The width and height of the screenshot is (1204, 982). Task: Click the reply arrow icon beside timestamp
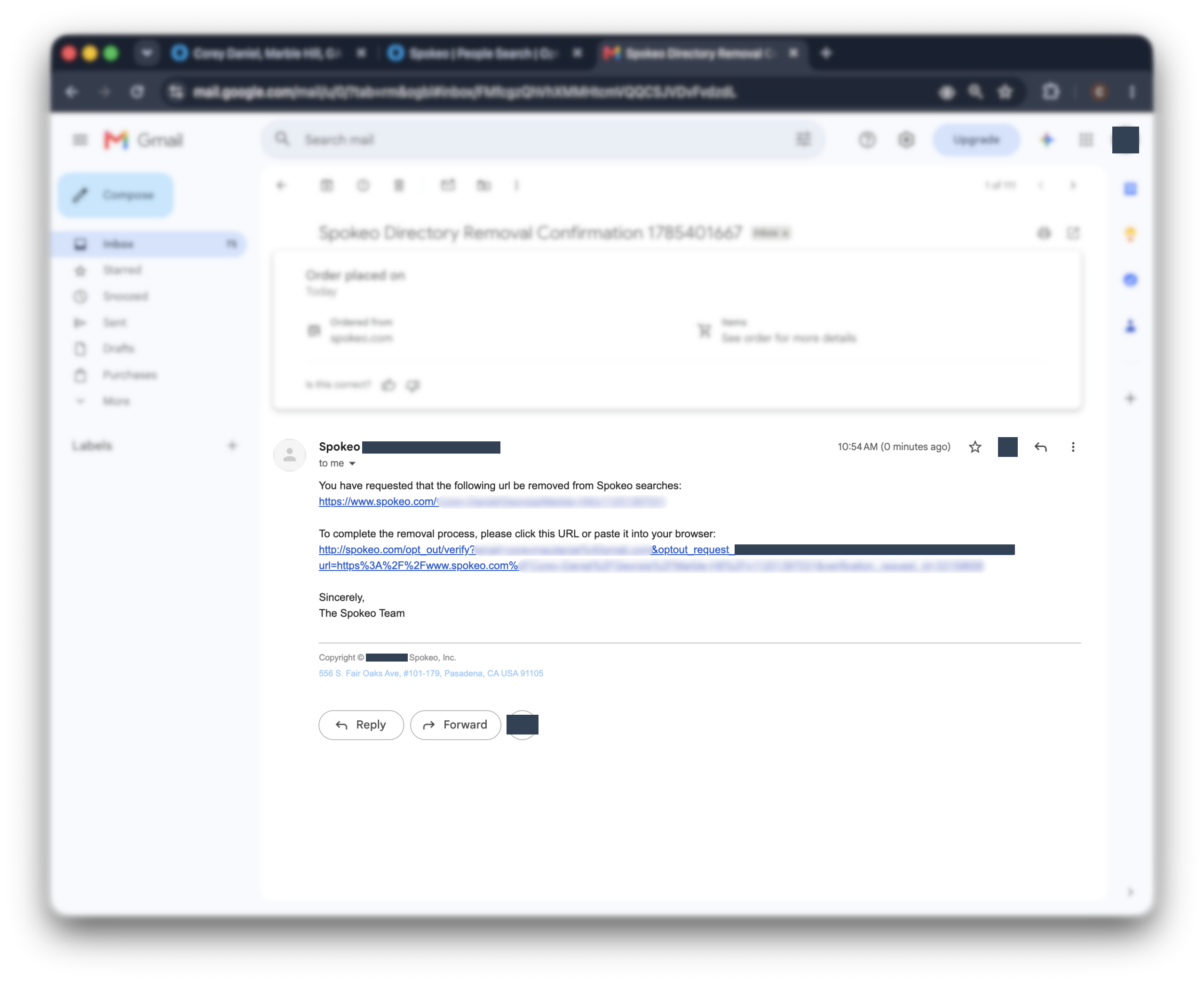pos(1040,447)
